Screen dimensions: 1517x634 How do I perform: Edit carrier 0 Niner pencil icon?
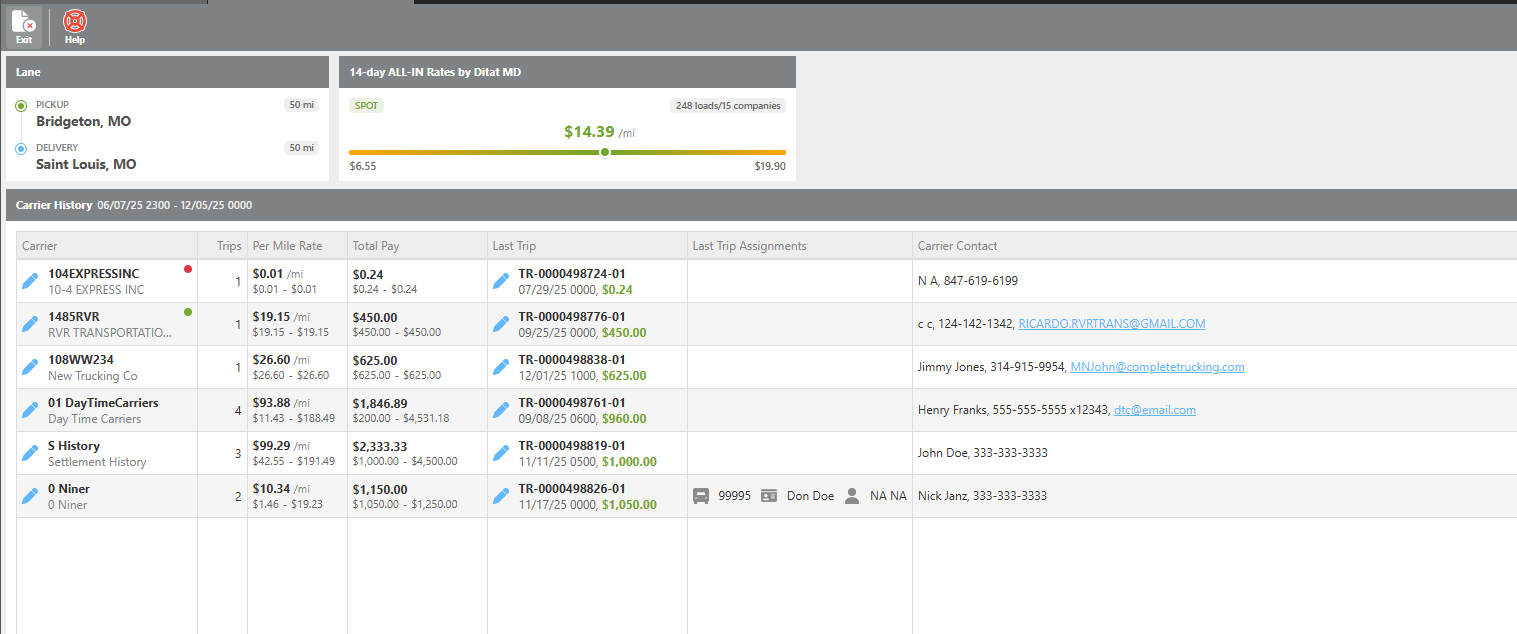[x=31, y=496]
